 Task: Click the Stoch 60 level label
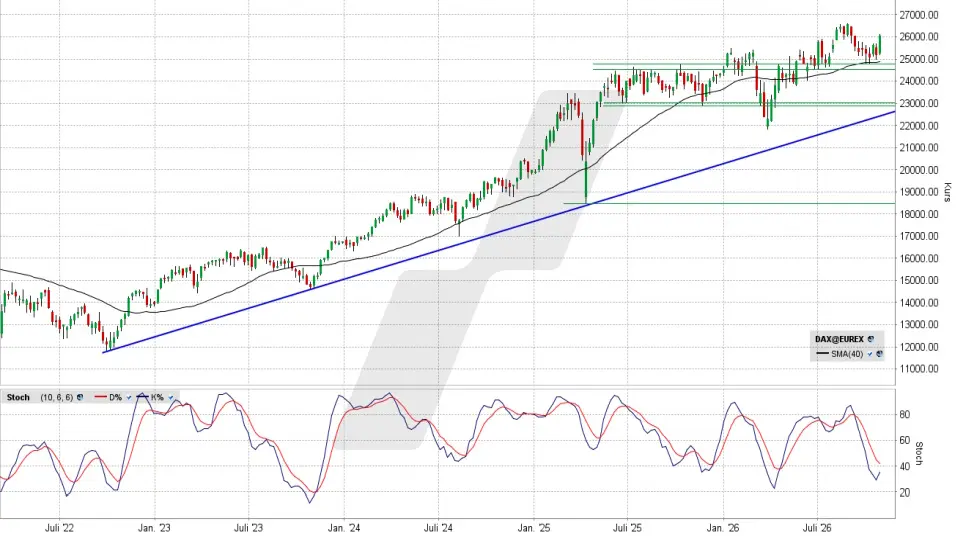[x=904, y=440]
